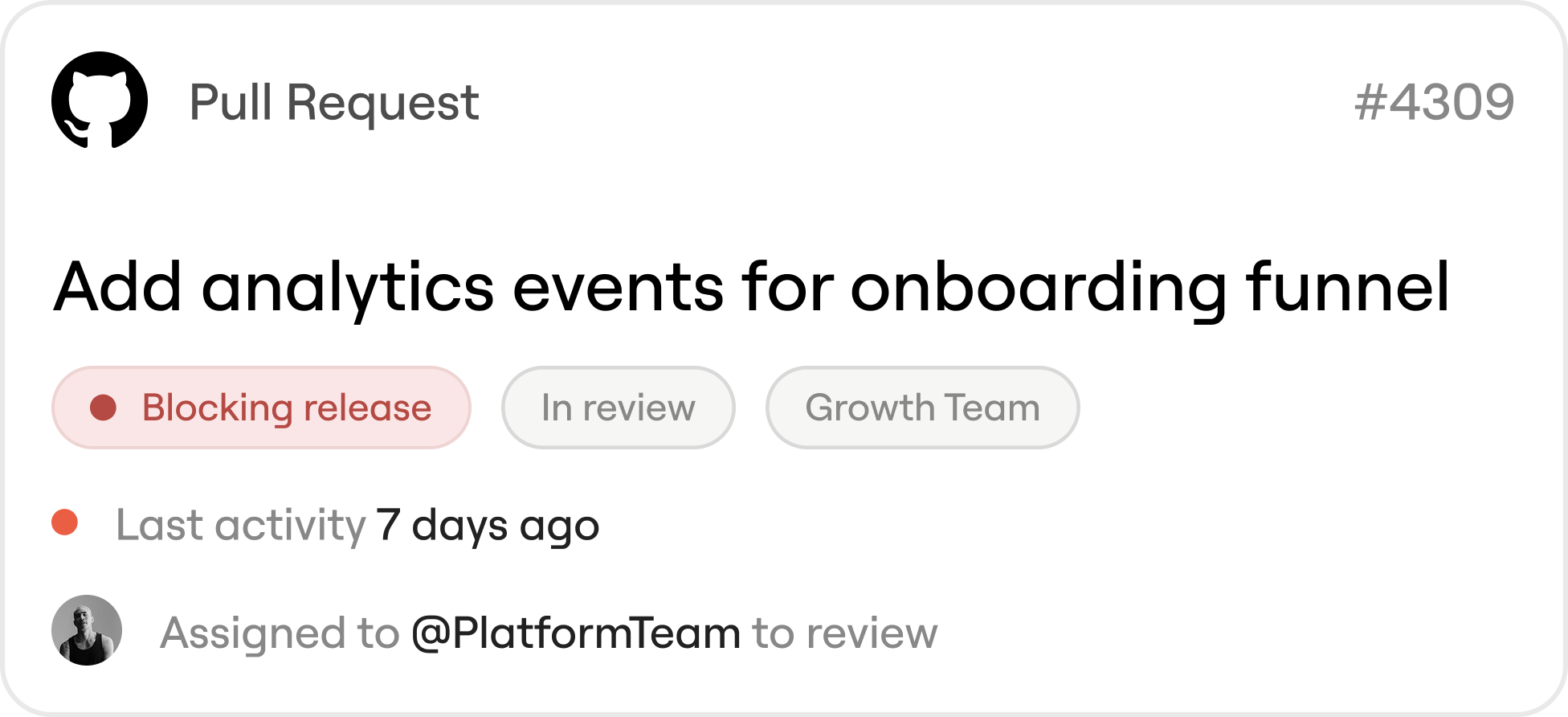Click the word 'analytics' in the title
The width and height of the screenshot is (1568, 717).
(x=348, y=289)
